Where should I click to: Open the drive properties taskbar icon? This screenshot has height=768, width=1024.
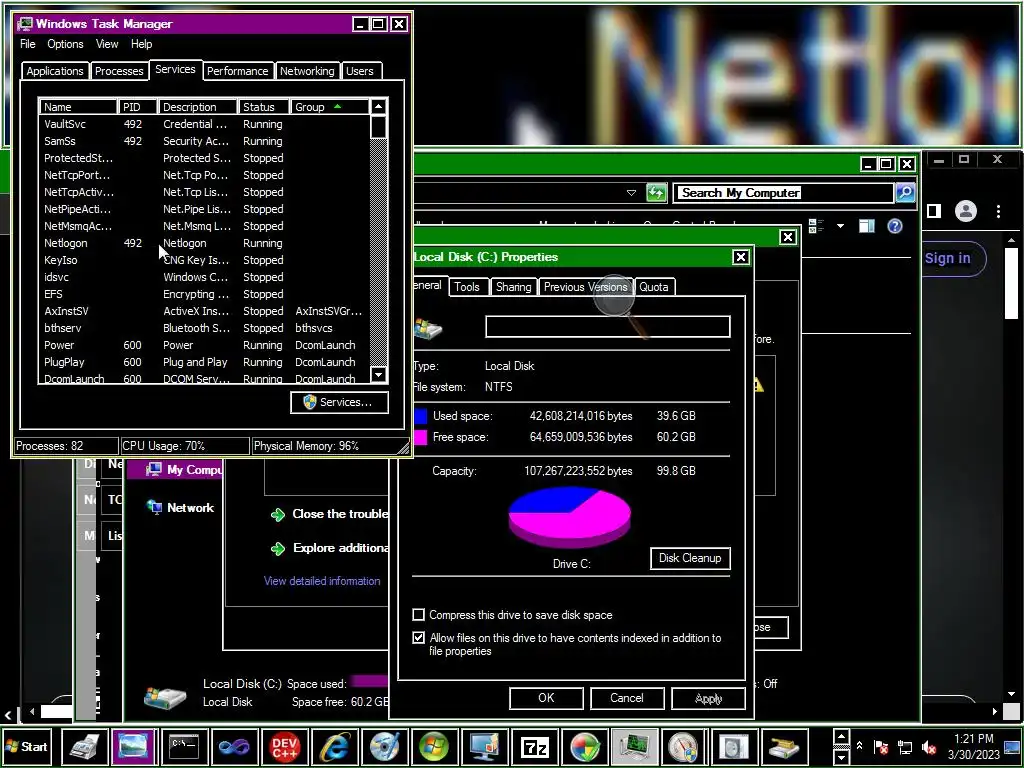[x=784, y=746]
